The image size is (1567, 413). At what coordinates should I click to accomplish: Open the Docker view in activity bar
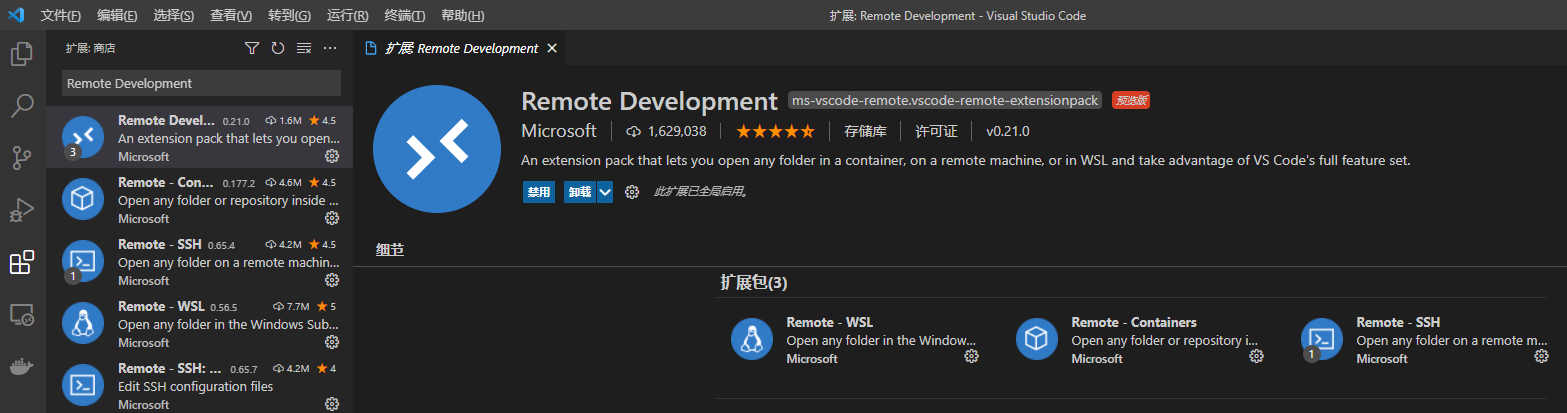coord(22,367)
